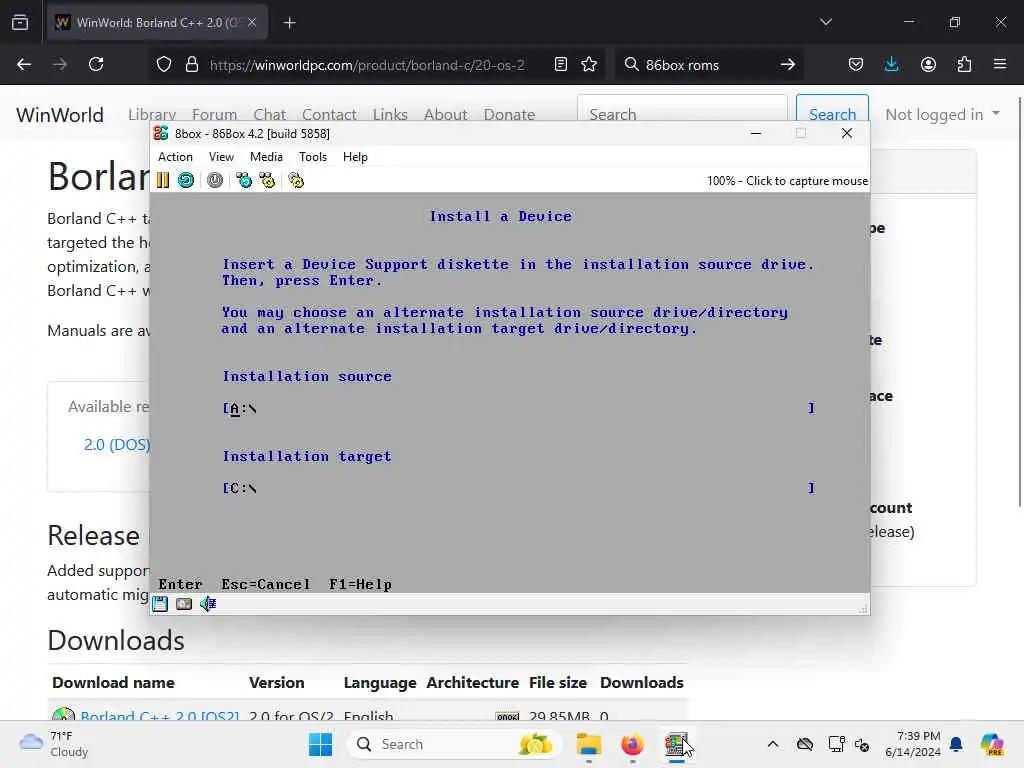
Task: Click the Download name column header
Action: tap(114, 682)
